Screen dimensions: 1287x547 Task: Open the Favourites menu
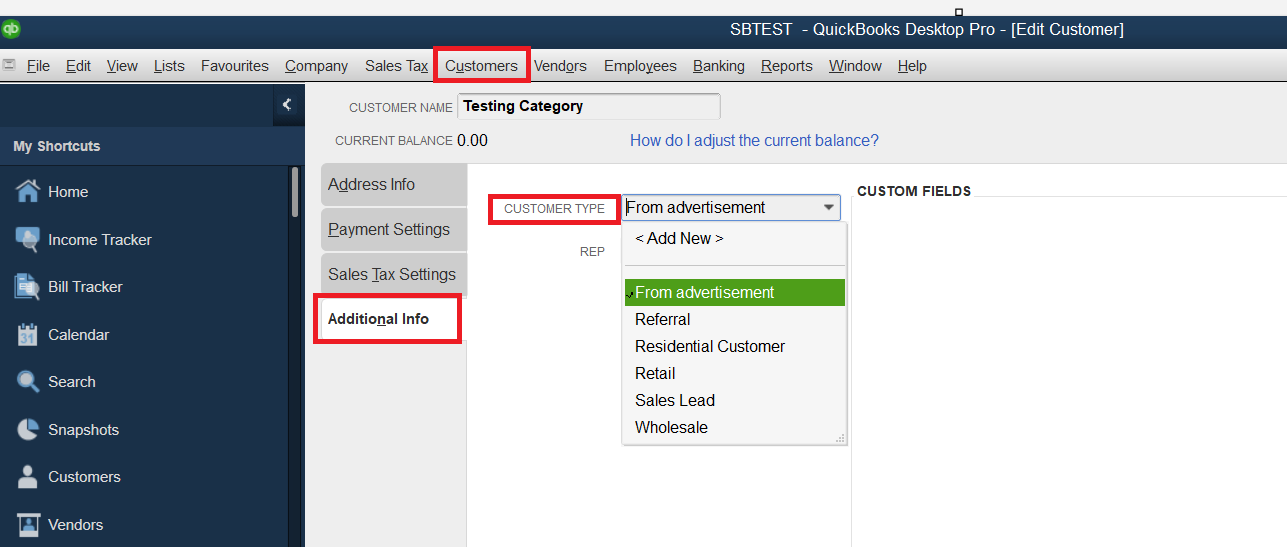(x=235, y=66)
